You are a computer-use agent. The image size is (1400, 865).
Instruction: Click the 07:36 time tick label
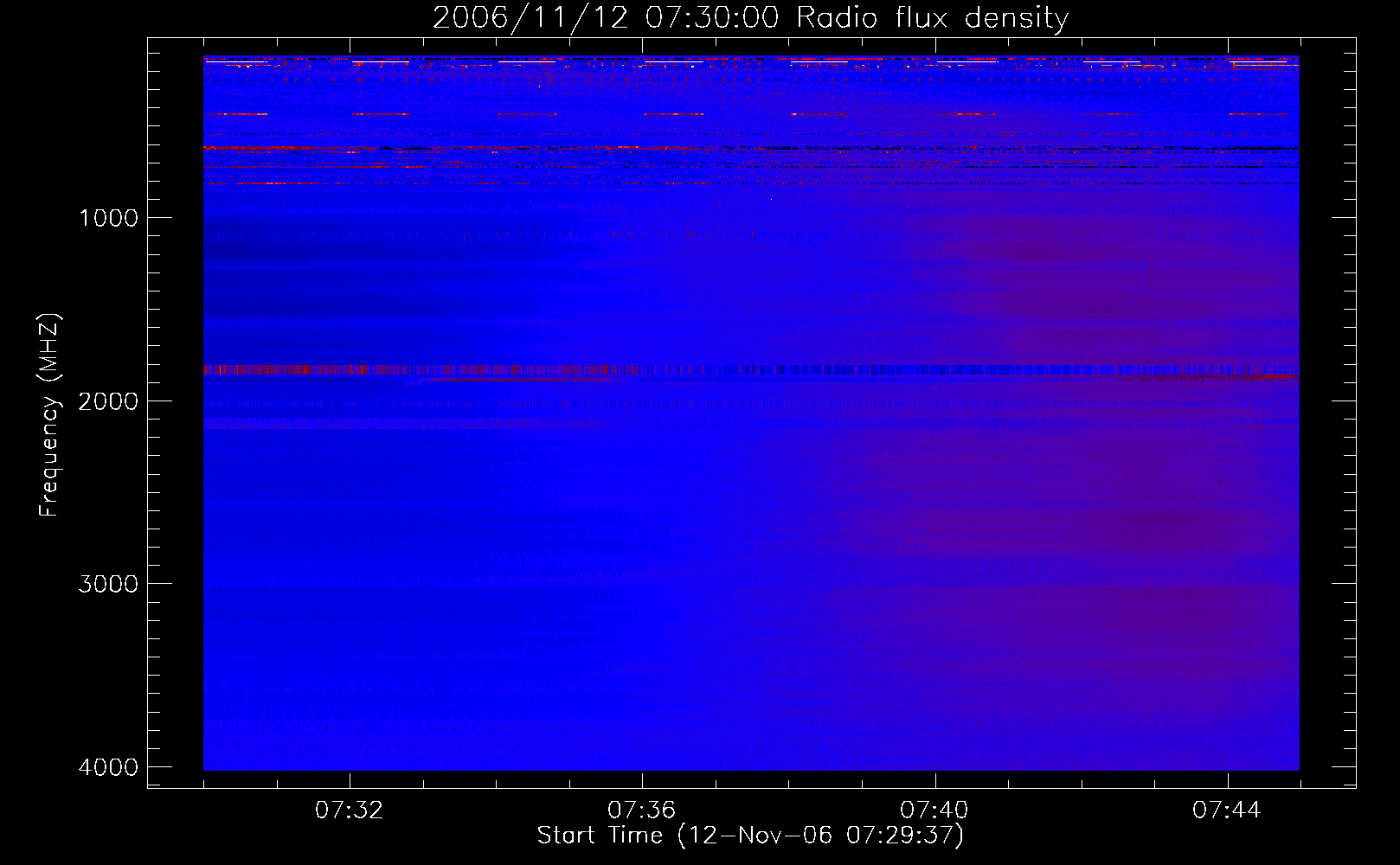click(642, 811)
